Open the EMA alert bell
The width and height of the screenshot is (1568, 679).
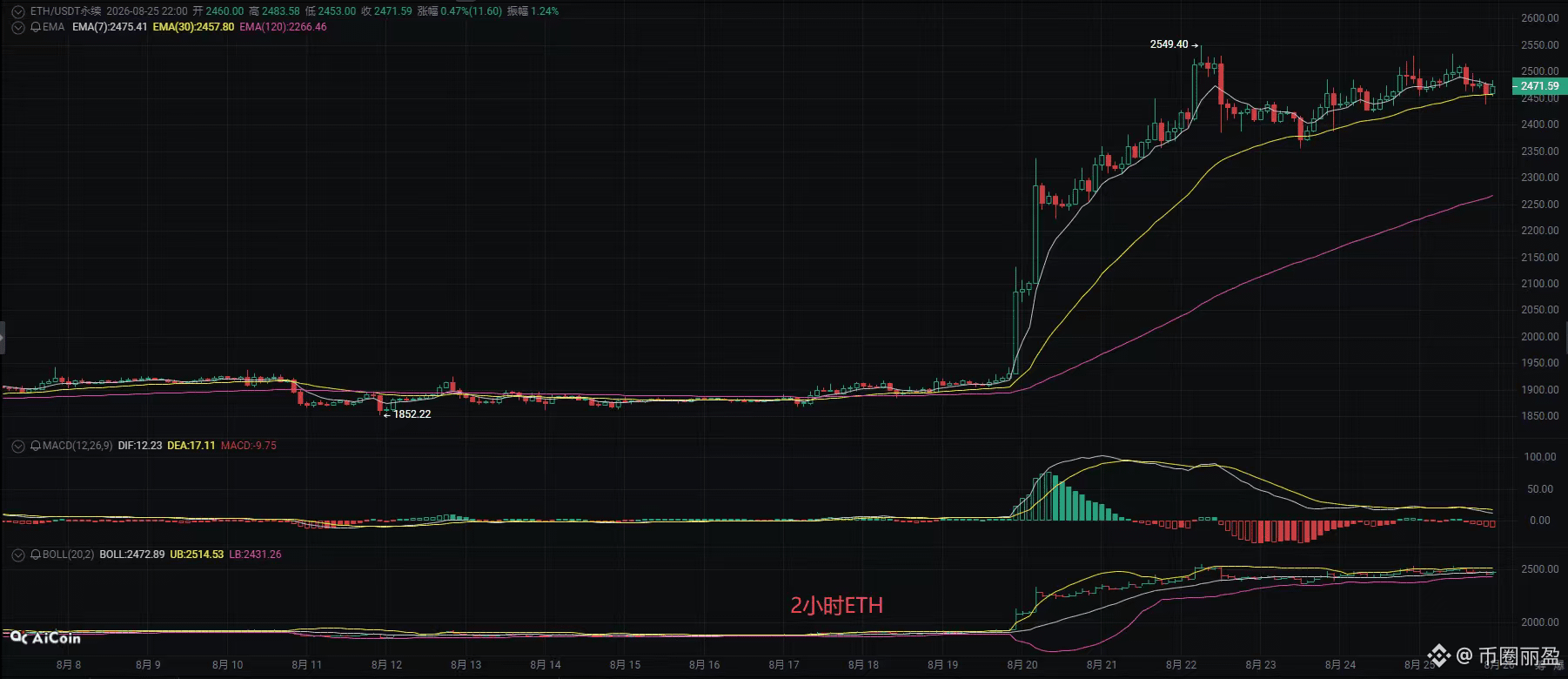click(36, 27)
